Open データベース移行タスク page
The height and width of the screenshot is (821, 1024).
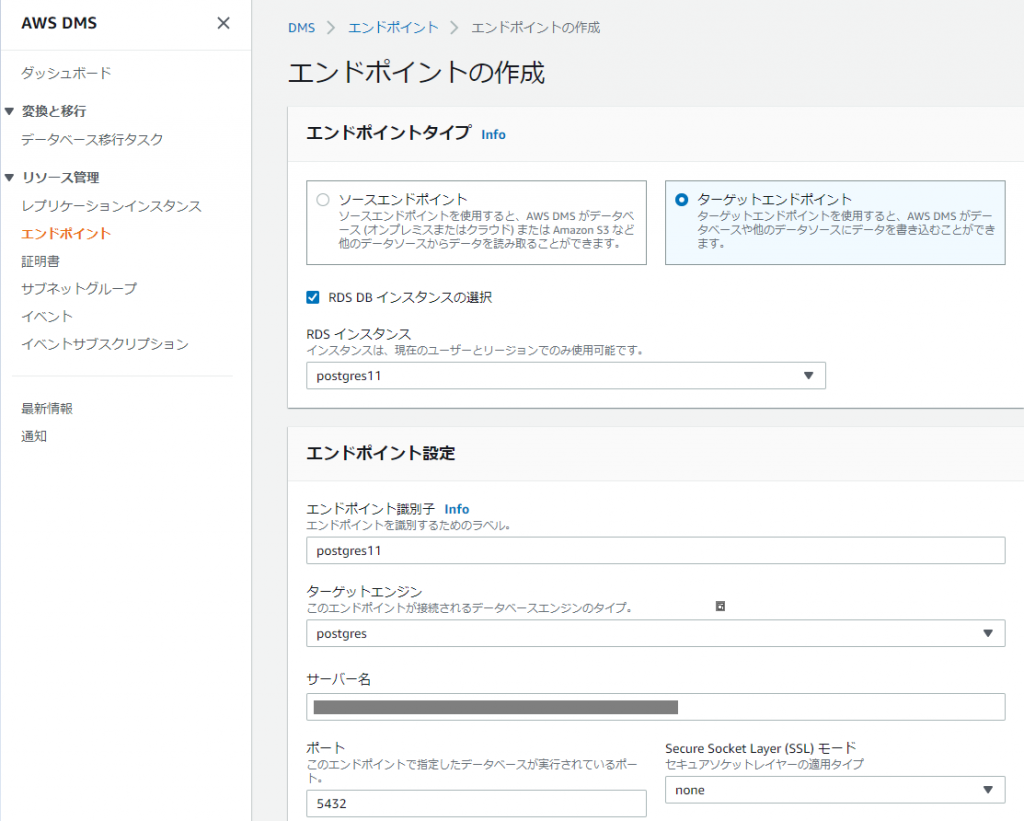(92, 139)
